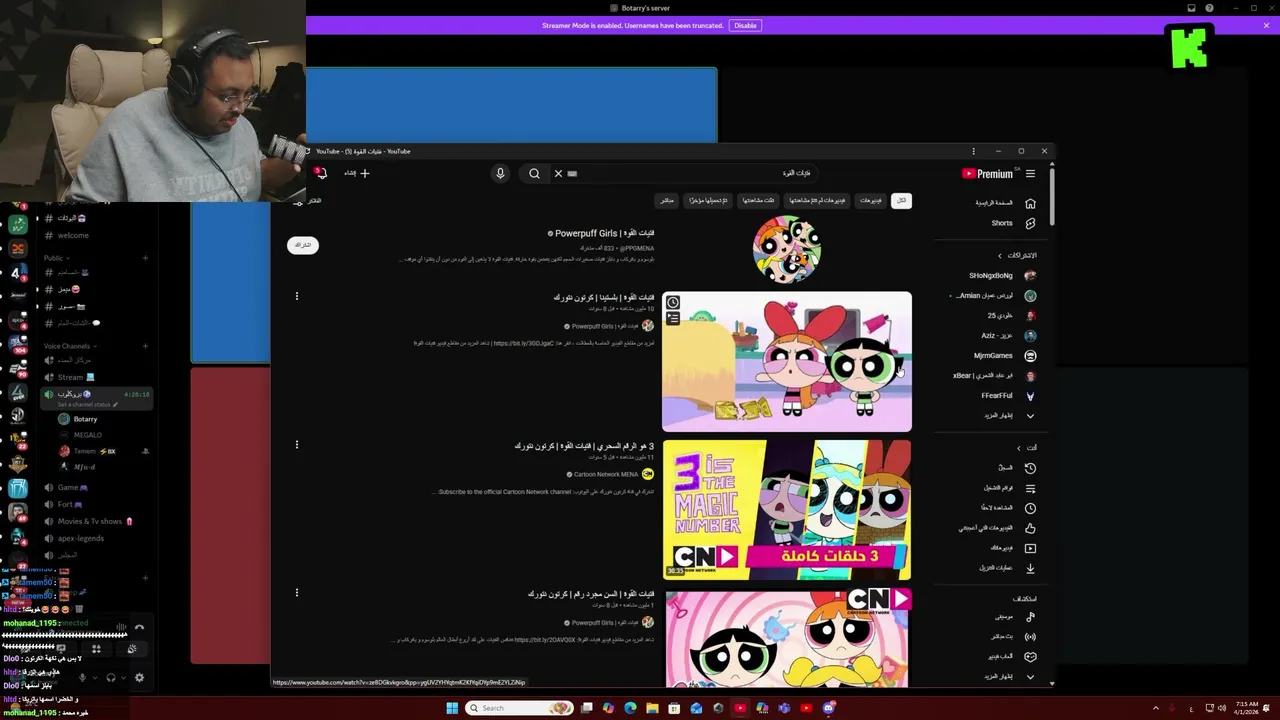Open xBear subscription channel

(993, 375)
